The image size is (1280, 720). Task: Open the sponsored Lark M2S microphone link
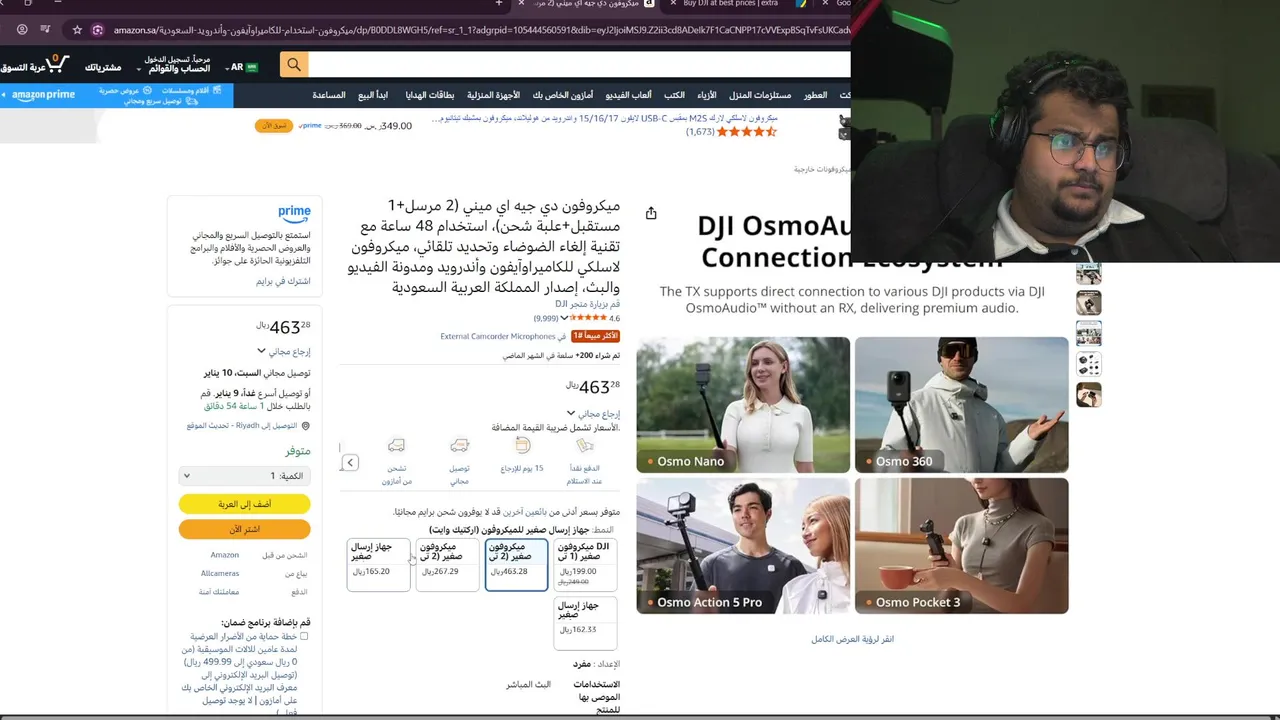(x=605, y=118)
